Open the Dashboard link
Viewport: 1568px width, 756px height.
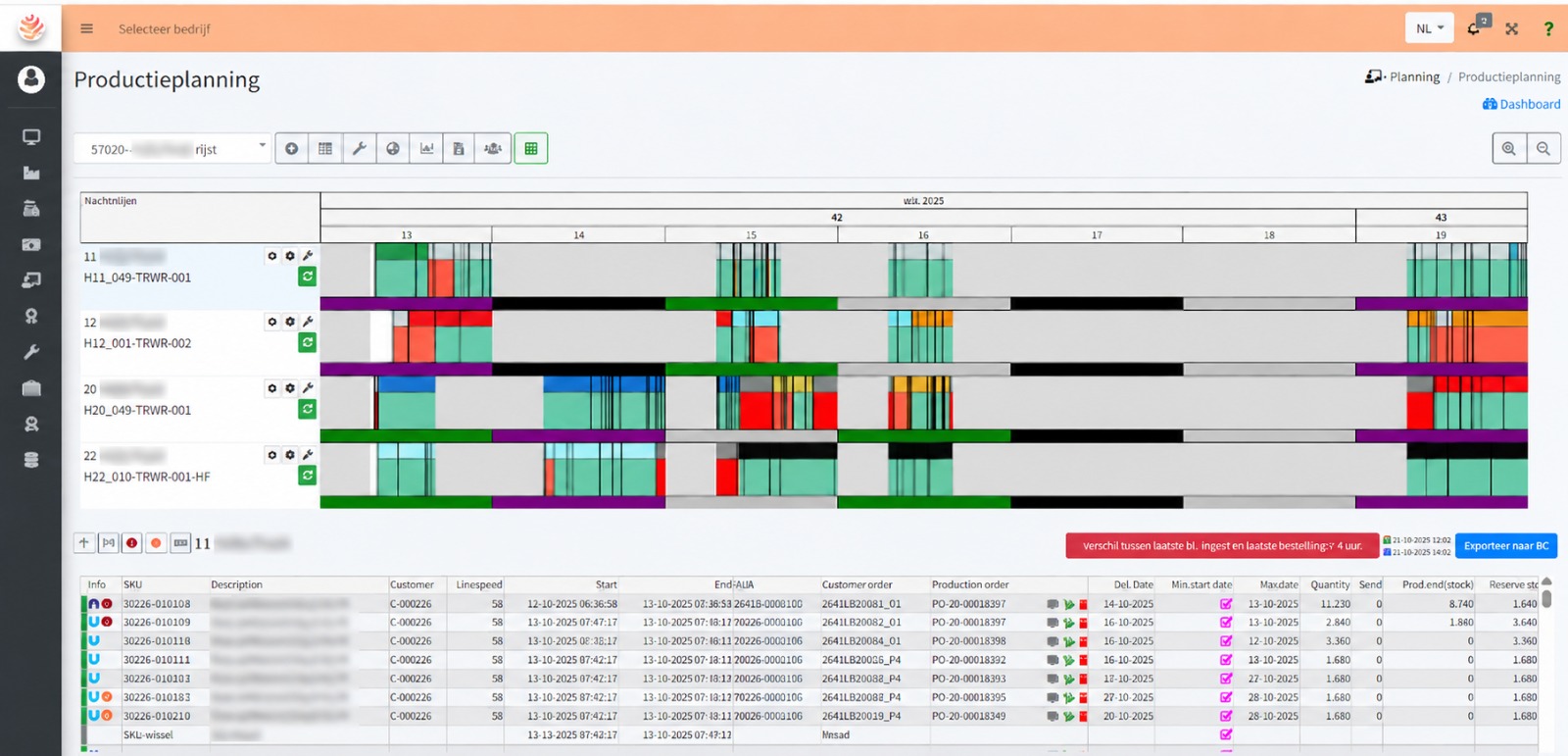[x=1521, y=104]
